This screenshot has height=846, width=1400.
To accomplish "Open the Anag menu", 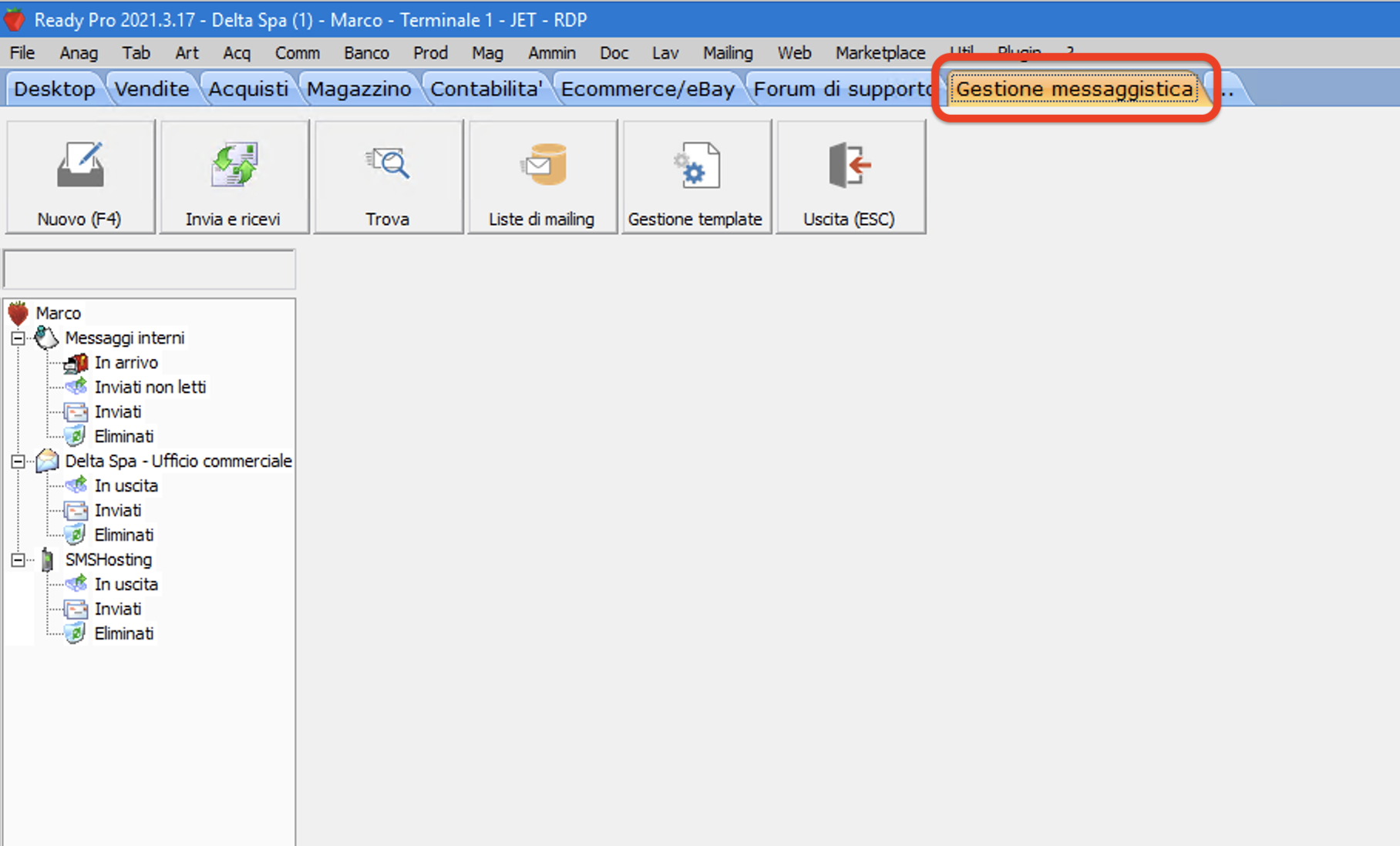I will 79,52.
